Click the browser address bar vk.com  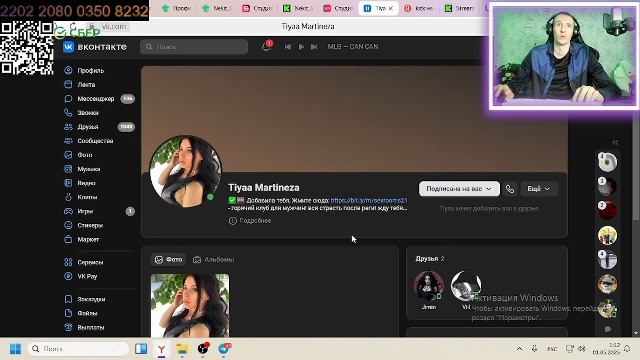[114, 27]
